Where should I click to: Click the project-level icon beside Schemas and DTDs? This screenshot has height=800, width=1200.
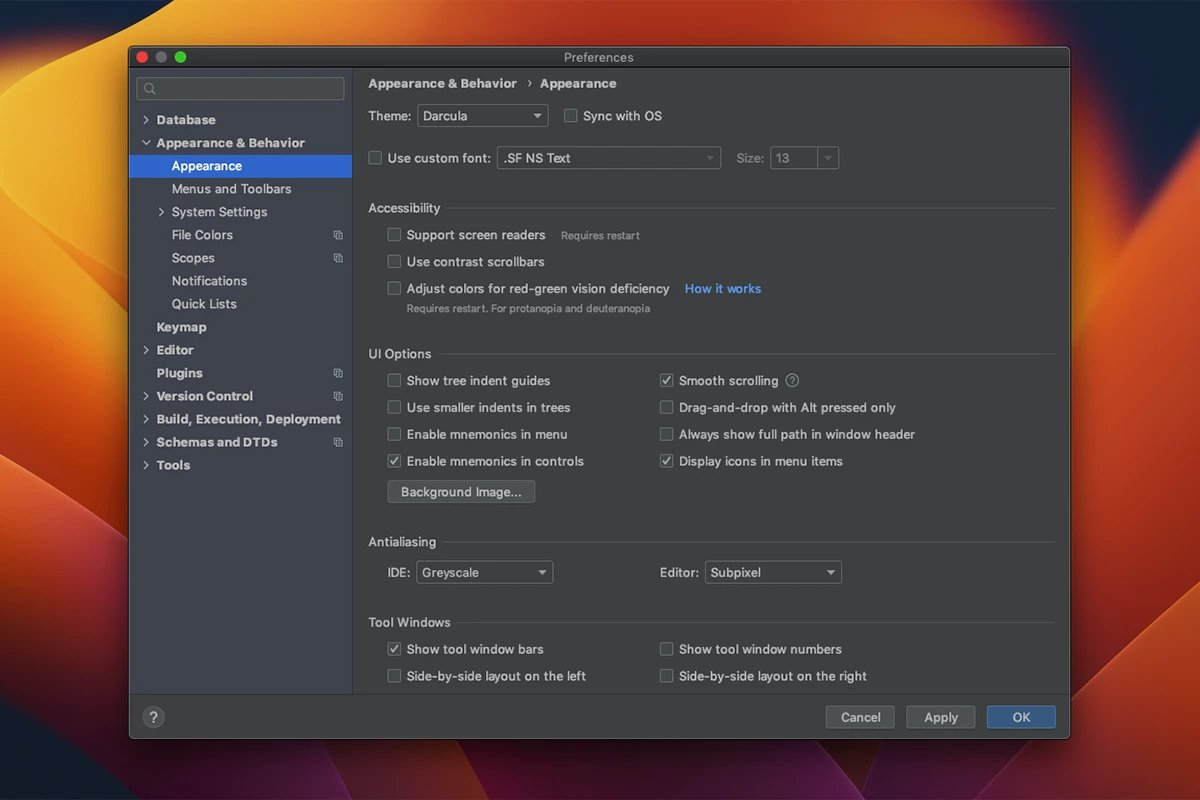pyautogui.click(x=338, y=442)
